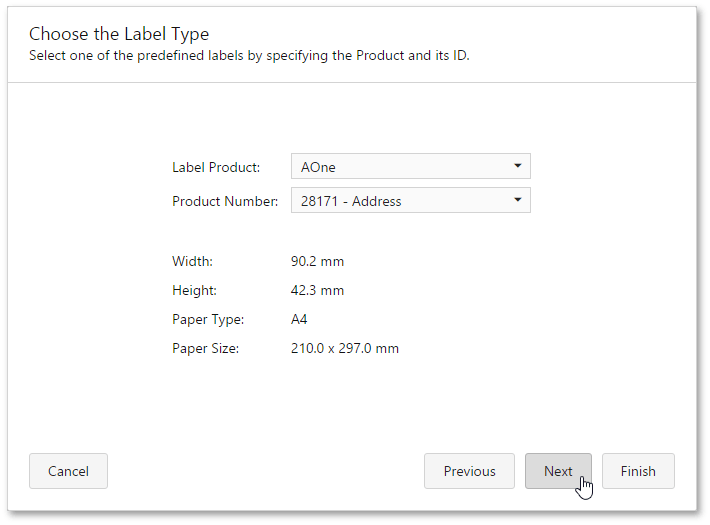Click the Height: caption
Image resolution: width=710 pixels, height=525 pixels.
click(194, 290)
